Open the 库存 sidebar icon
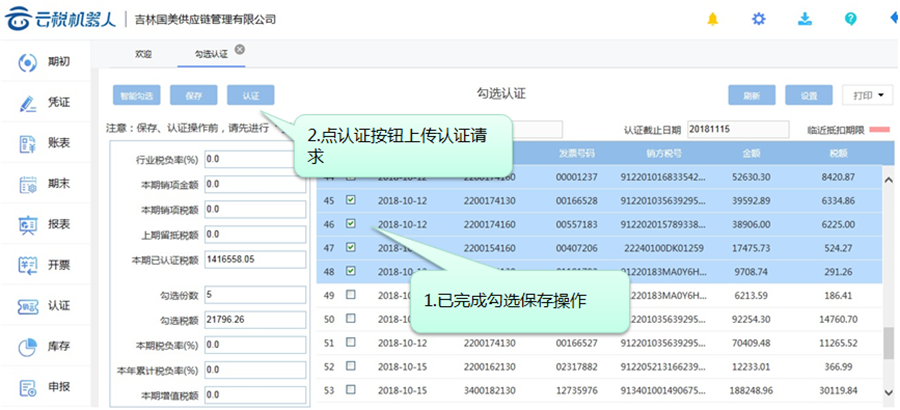This screenshot has height=410, width=900. 28,346
